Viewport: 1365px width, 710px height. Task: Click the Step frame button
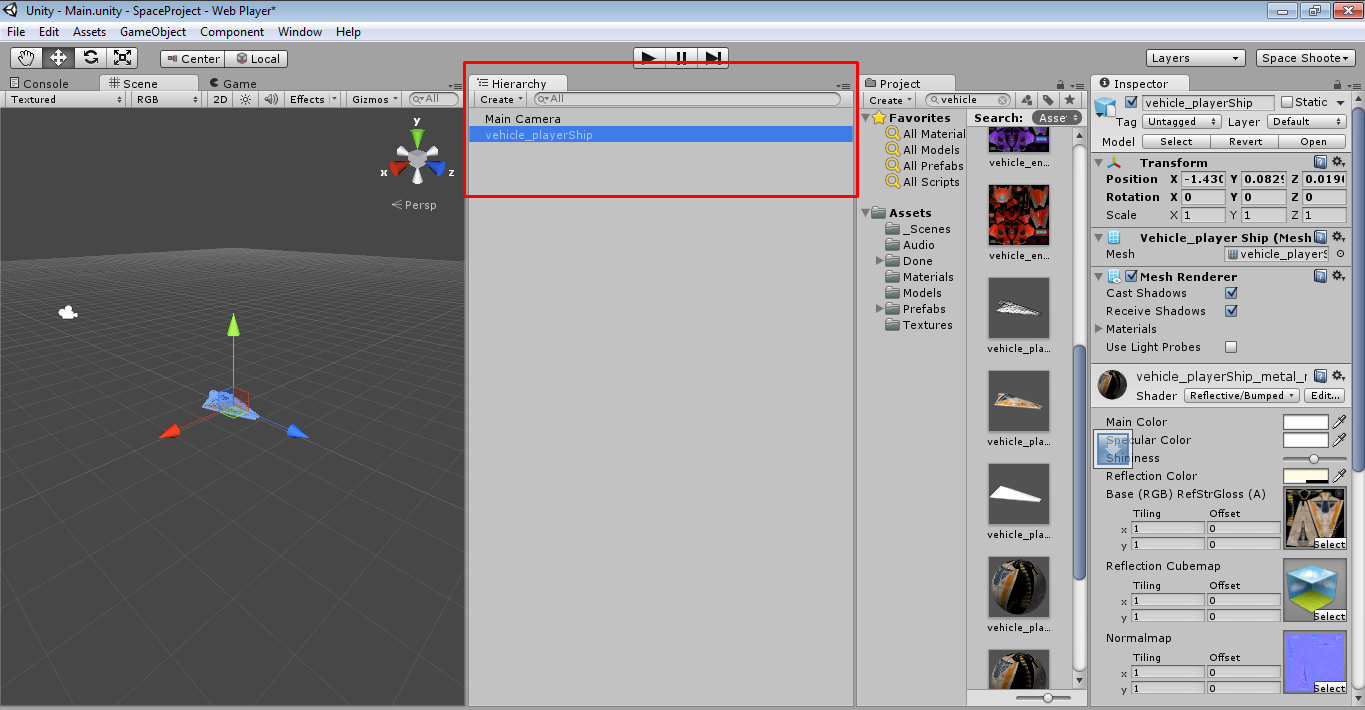click(713, 58)
